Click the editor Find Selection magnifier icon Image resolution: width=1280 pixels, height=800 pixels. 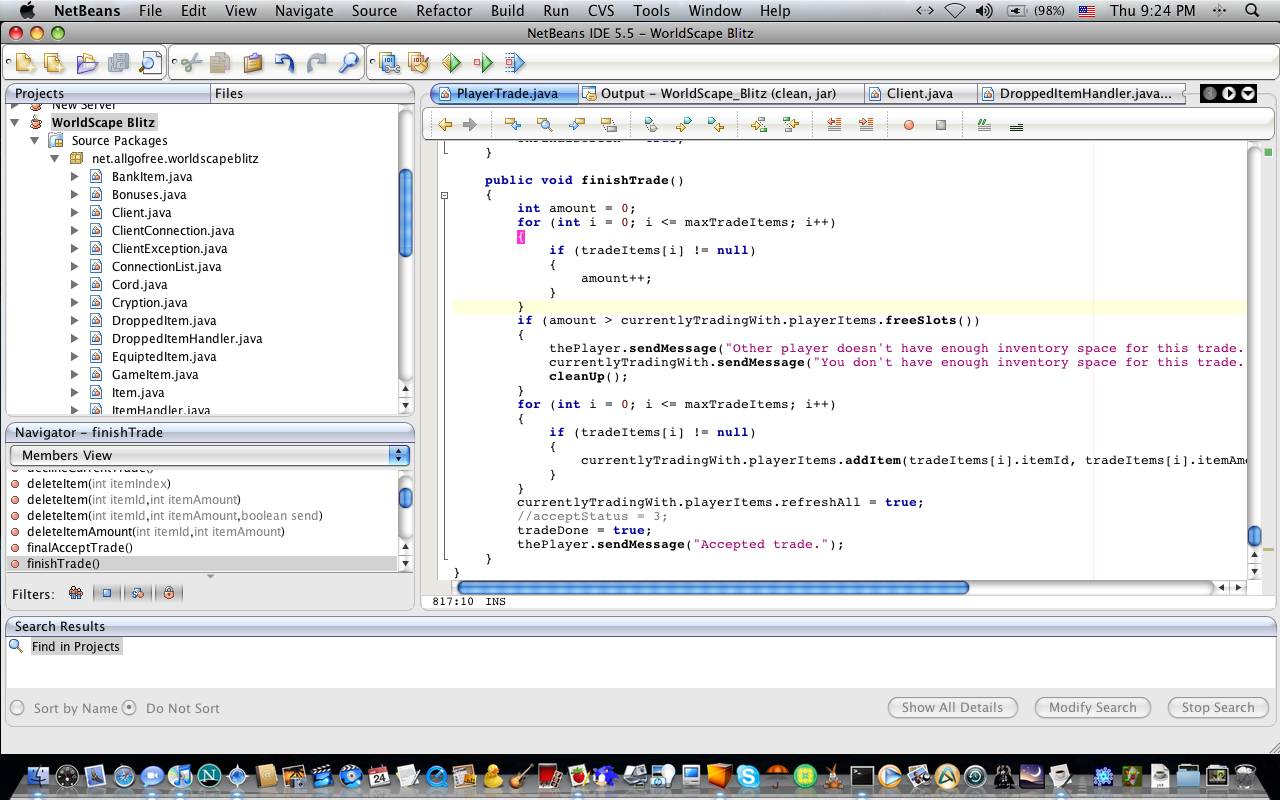point(545,125)
